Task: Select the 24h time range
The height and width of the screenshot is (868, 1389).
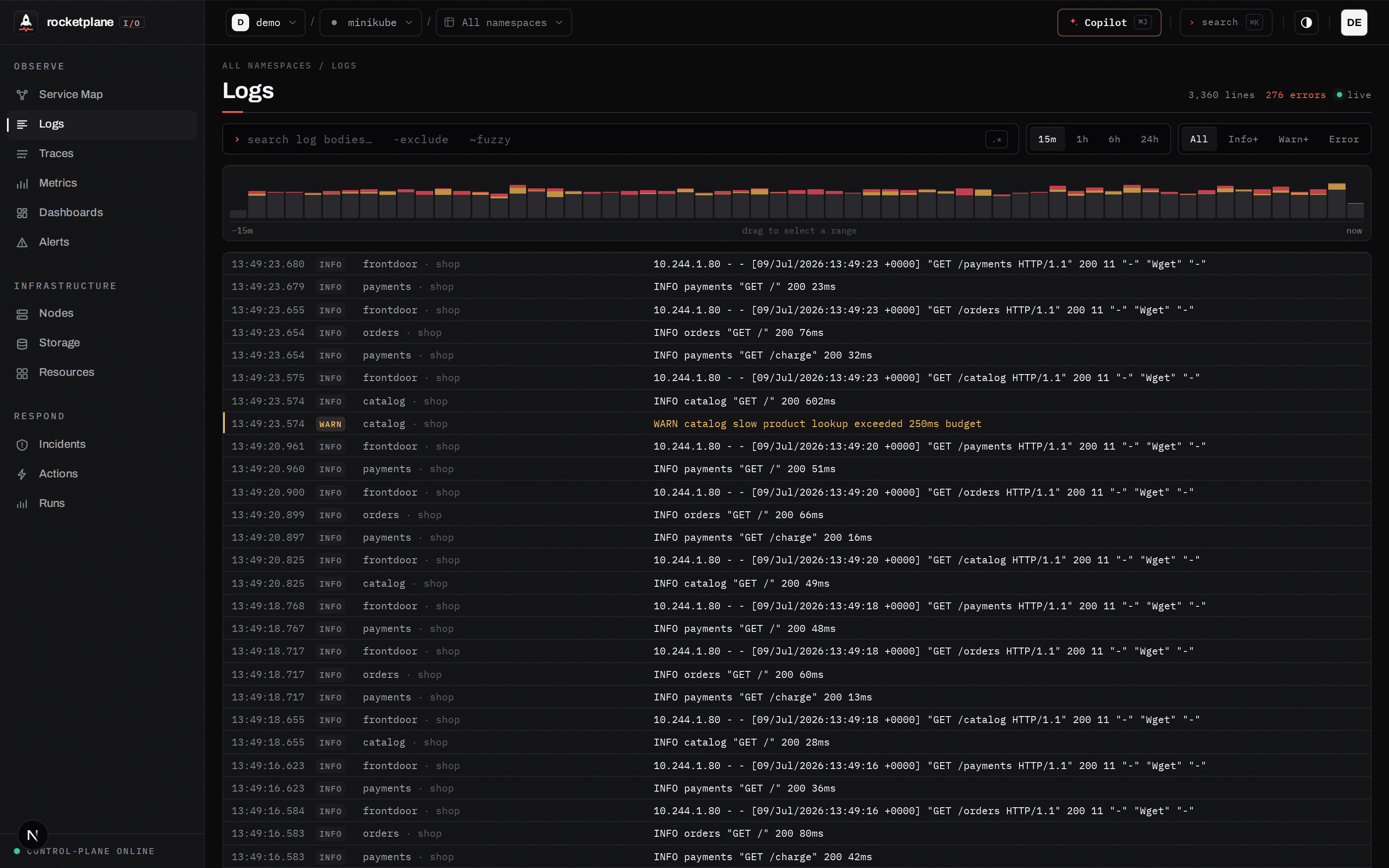Action: point(1149,139)
